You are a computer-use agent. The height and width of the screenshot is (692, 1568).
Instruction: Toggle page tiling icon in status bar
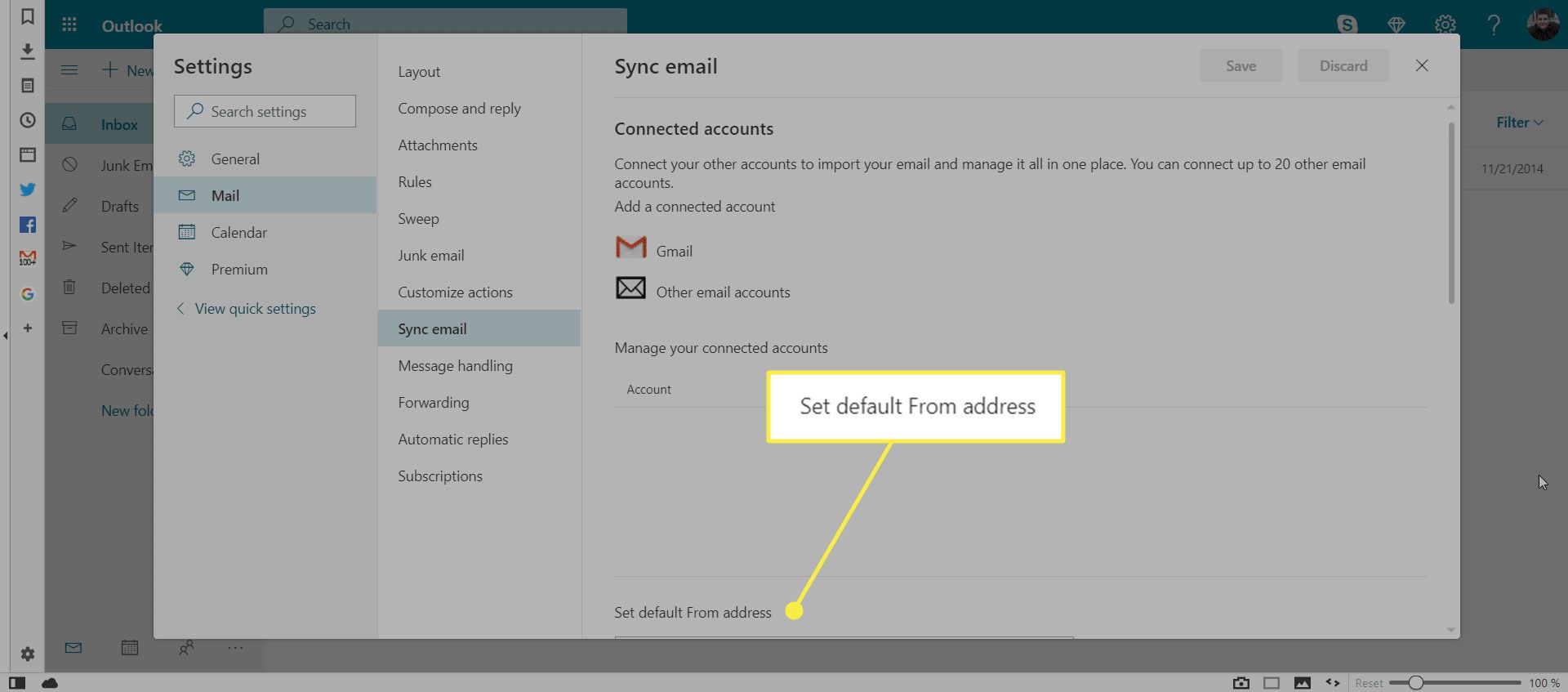point(1272,683)
